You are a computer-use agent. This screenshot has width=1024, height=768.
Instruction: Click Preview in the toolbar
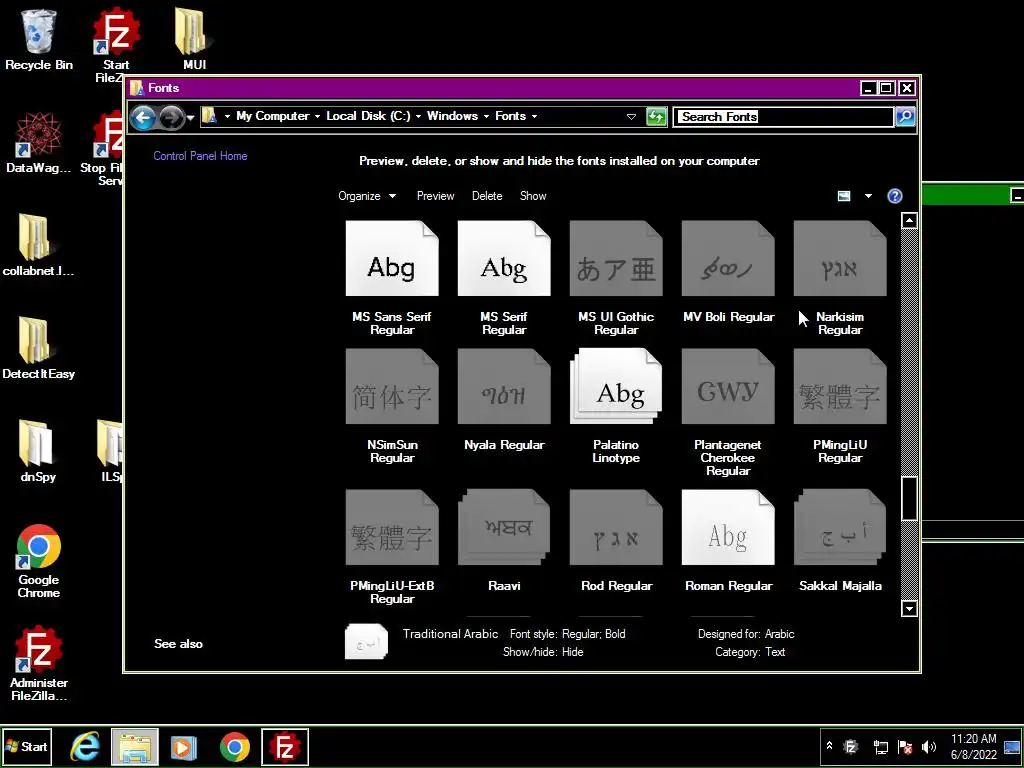(436, 196)
